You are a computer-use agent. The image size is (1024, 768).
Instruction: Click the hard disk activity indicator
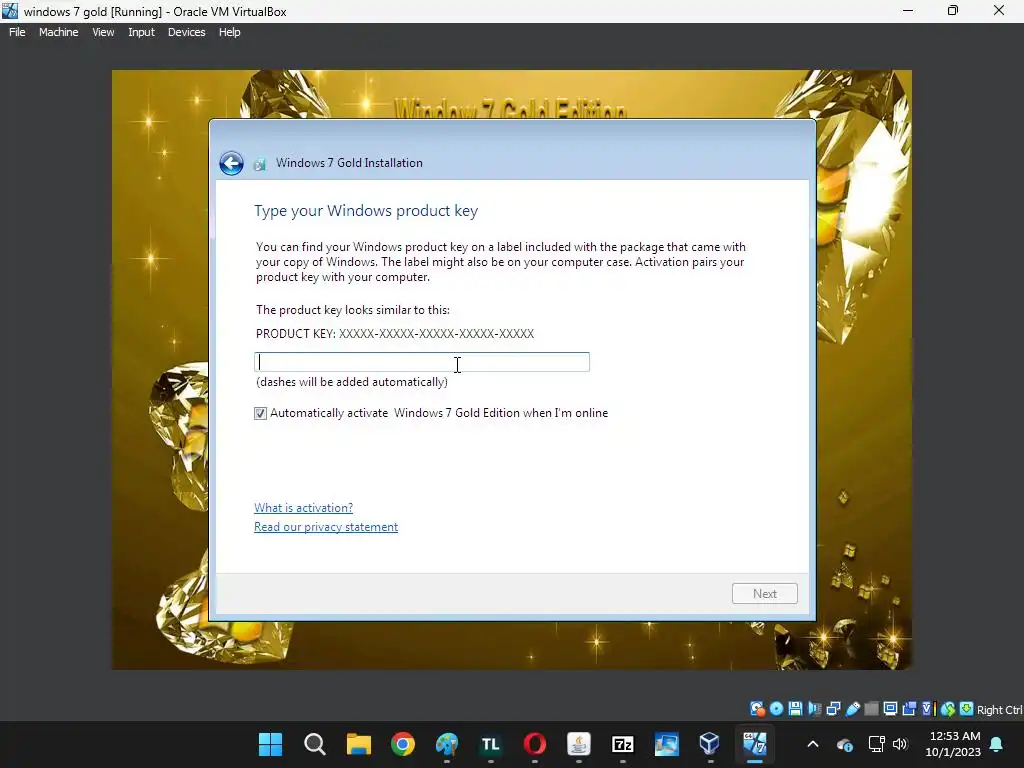click(x=757, y=709)
